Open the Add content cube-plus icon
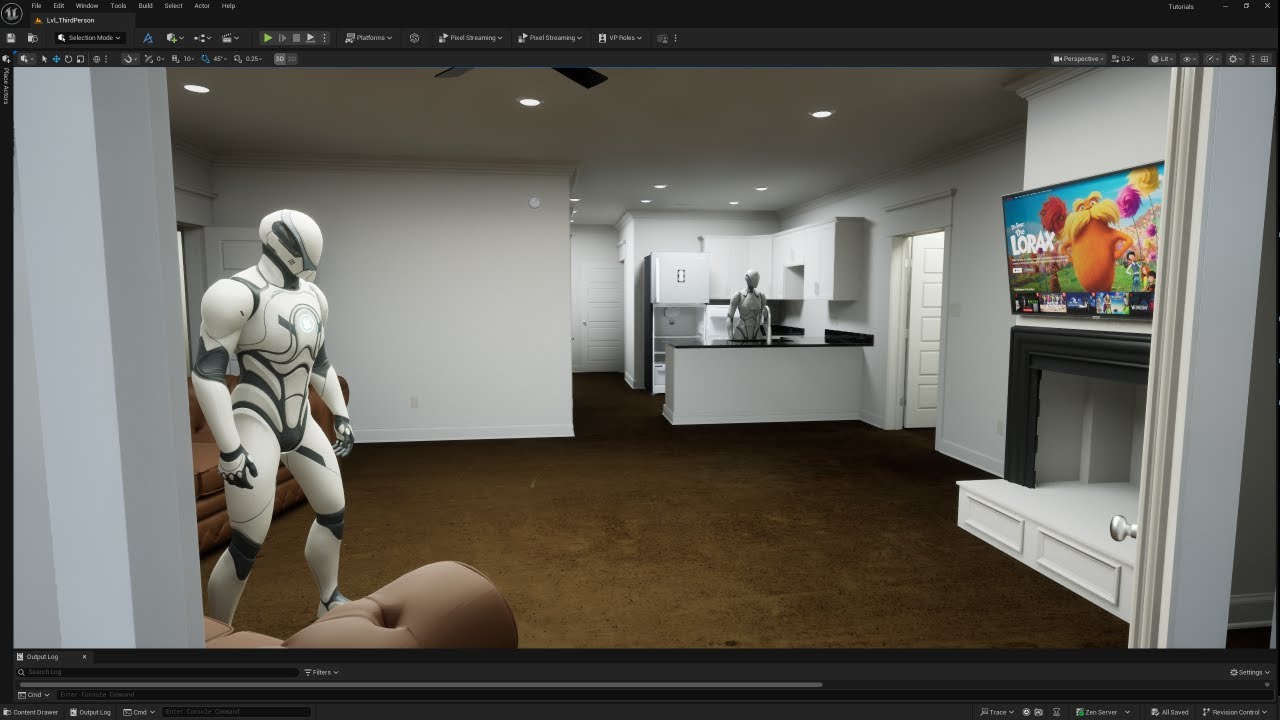Viewport: 1280px width, 720px height. click(175, 38)
